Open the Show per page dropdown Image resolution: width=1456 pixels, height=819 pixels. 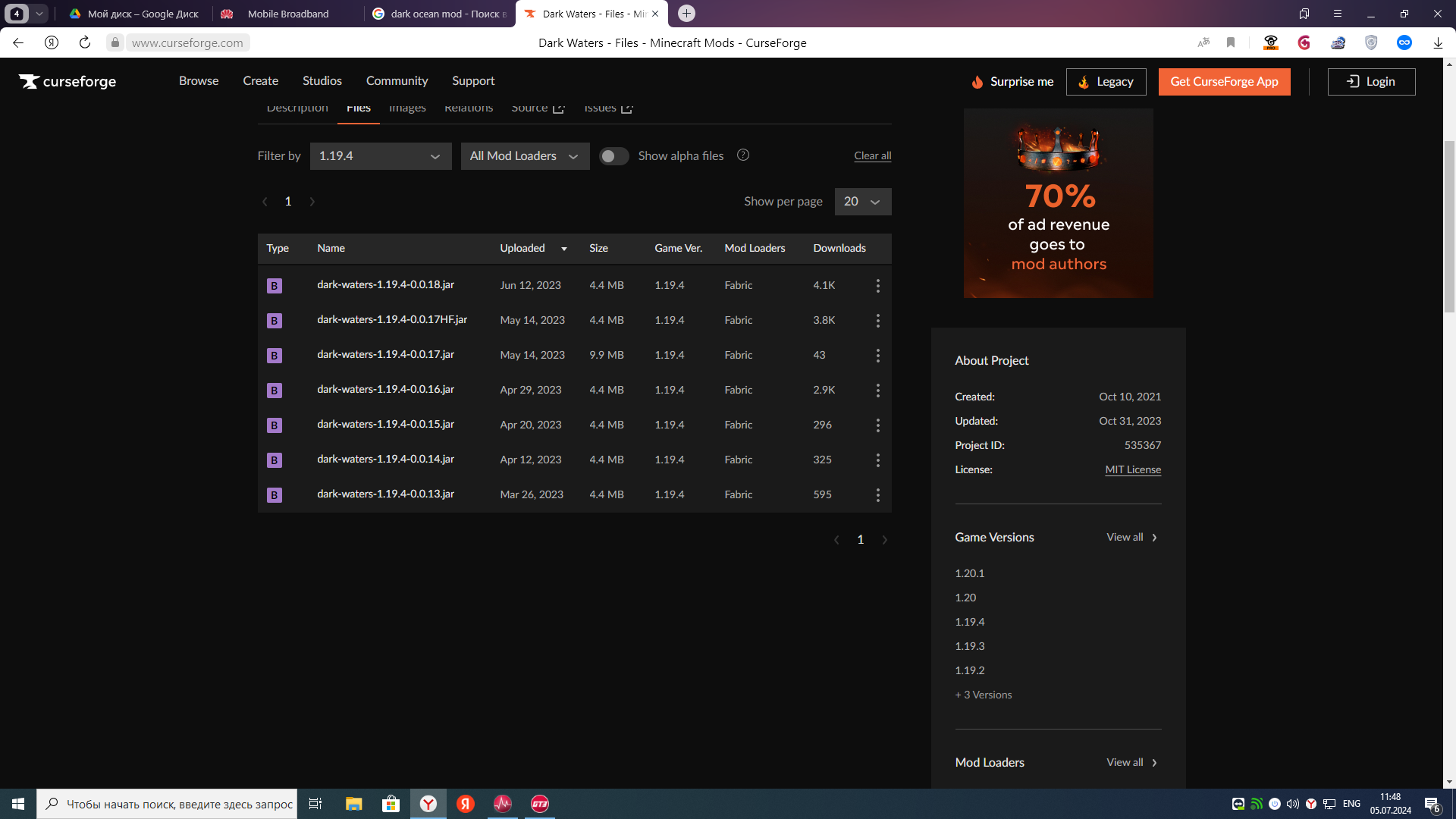click(x=863, y=202)
